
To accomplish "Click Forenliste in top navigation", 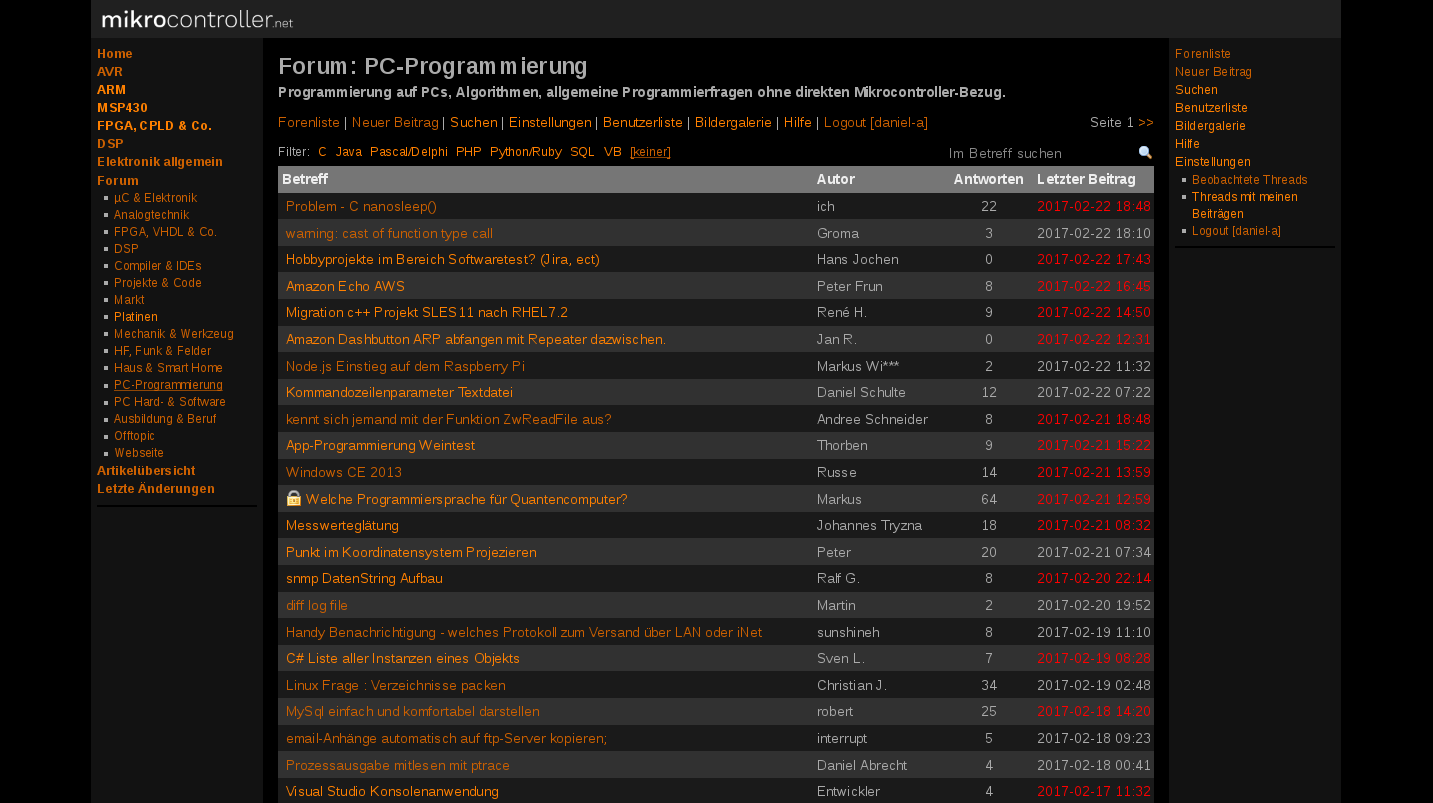I will click(309, 122).
